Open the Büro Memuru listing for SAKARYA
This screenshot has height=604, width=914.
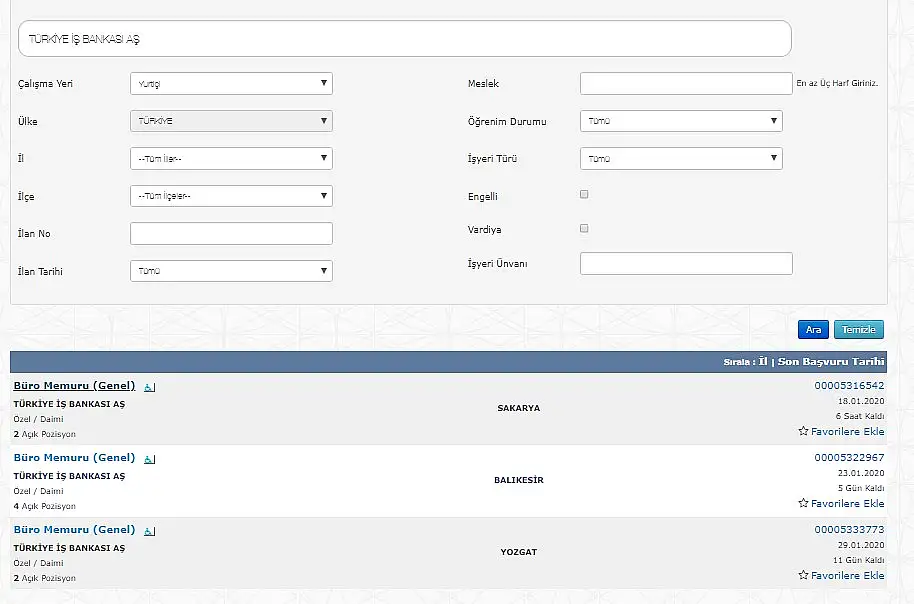74,385
